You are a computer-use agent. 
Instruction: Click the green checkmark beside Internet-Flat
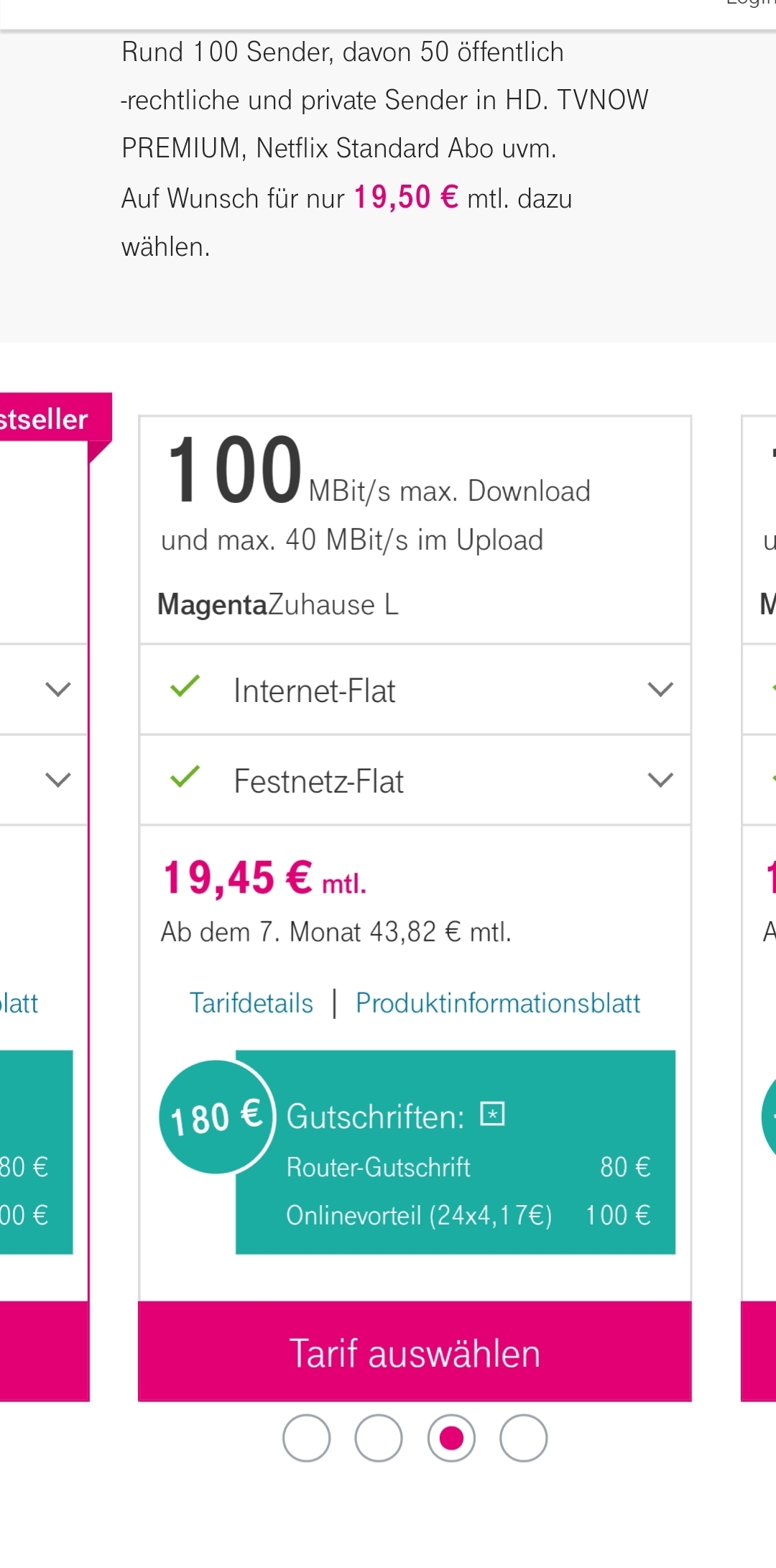coord(185,687)
